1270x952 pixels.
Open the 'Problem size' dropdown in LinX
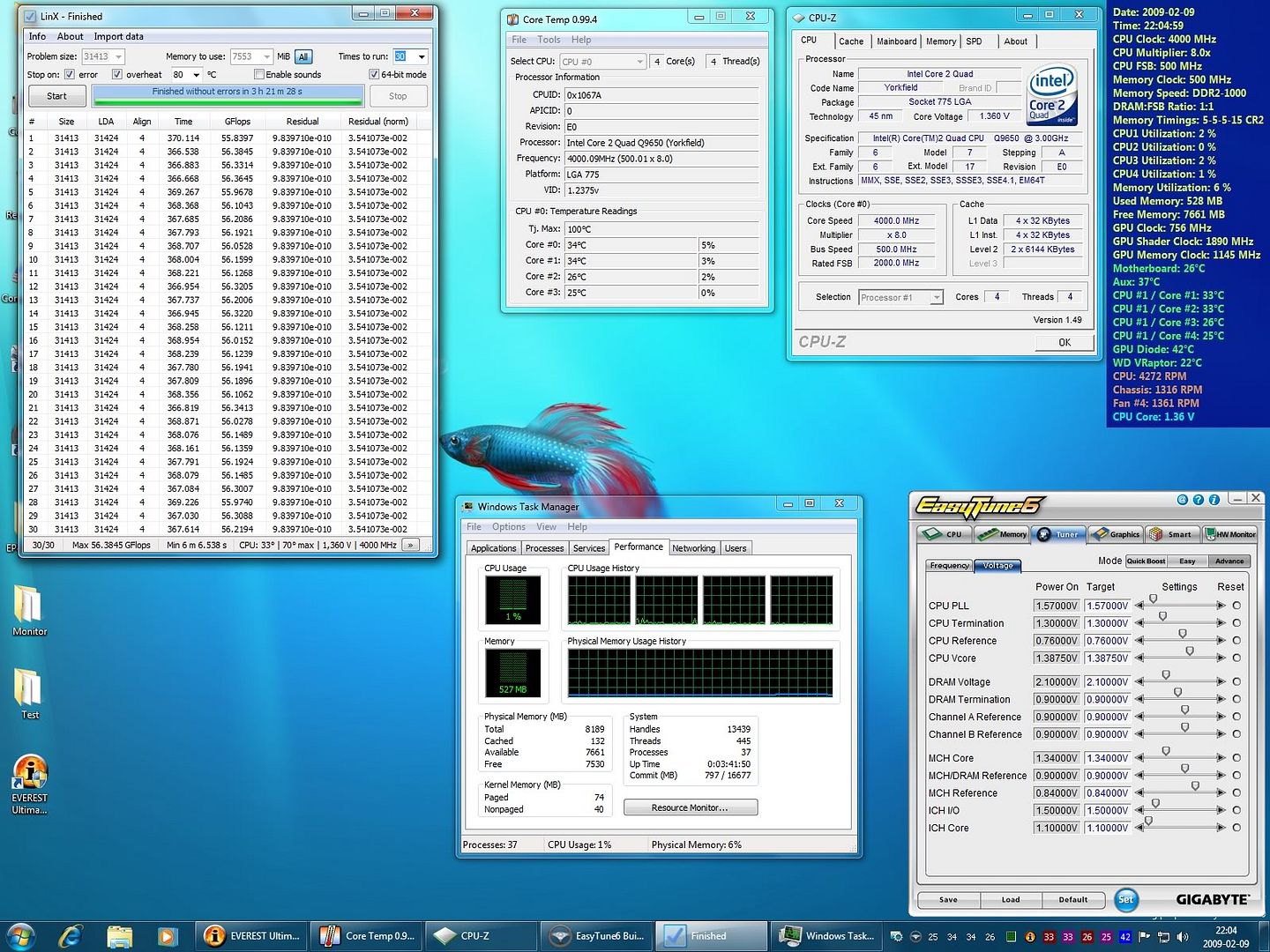click(118, 56)
